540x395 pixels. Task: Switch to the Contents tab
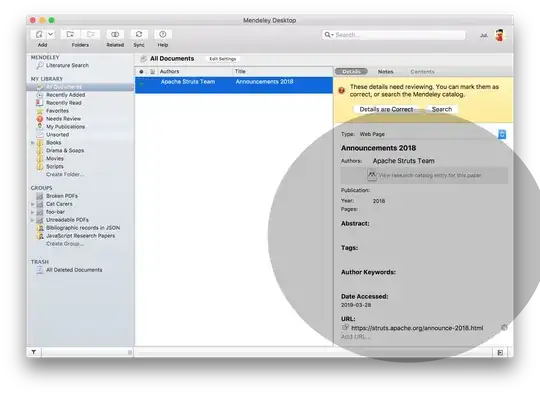(x=422, y=72)
